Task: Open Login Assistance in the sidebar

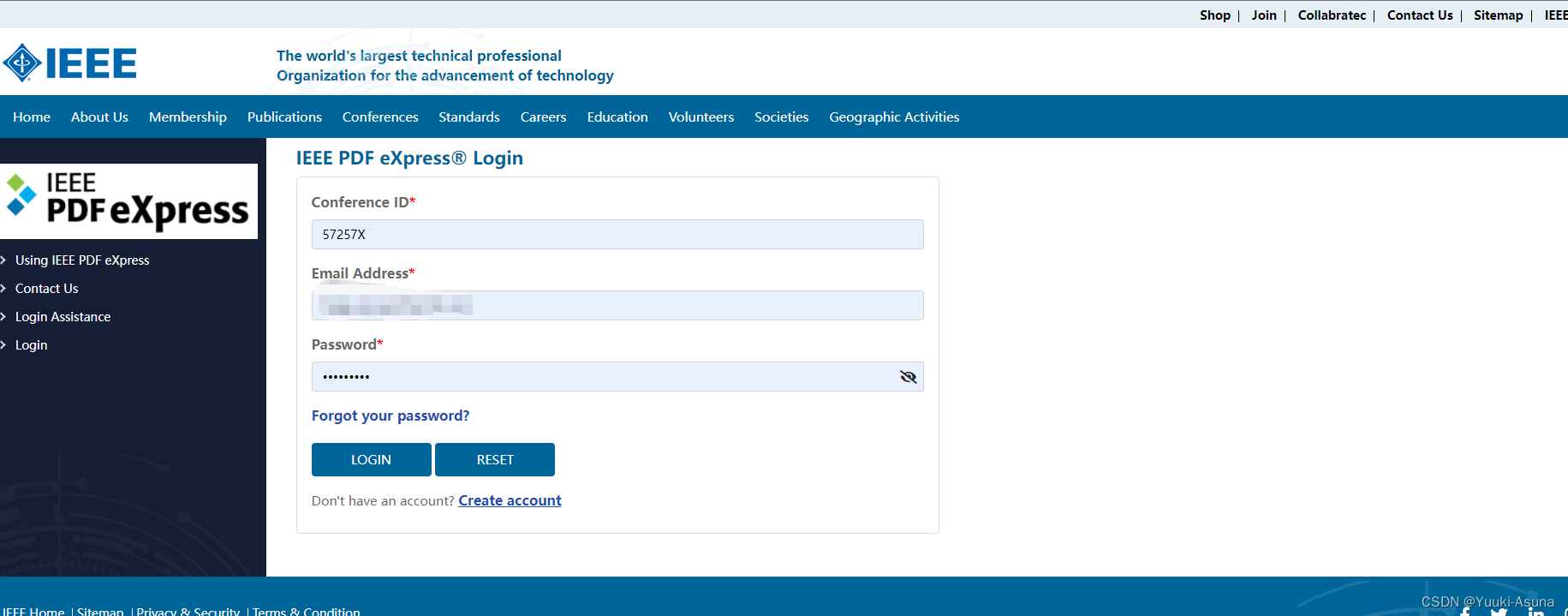Action: [63, 317]
